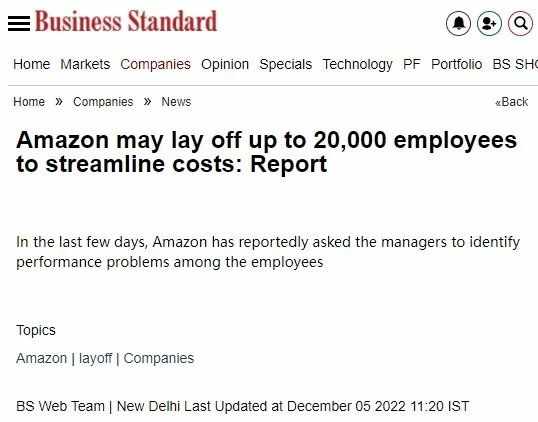Go back using the «Back link
The width and height of the screenshot is (538, 422).
click(x=511, y=102)
